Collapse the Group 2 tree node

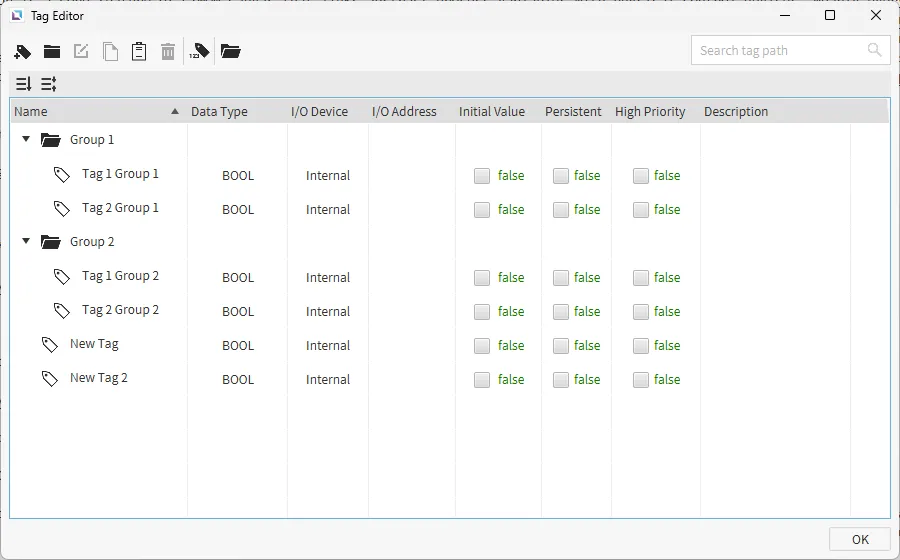(26, 242)
